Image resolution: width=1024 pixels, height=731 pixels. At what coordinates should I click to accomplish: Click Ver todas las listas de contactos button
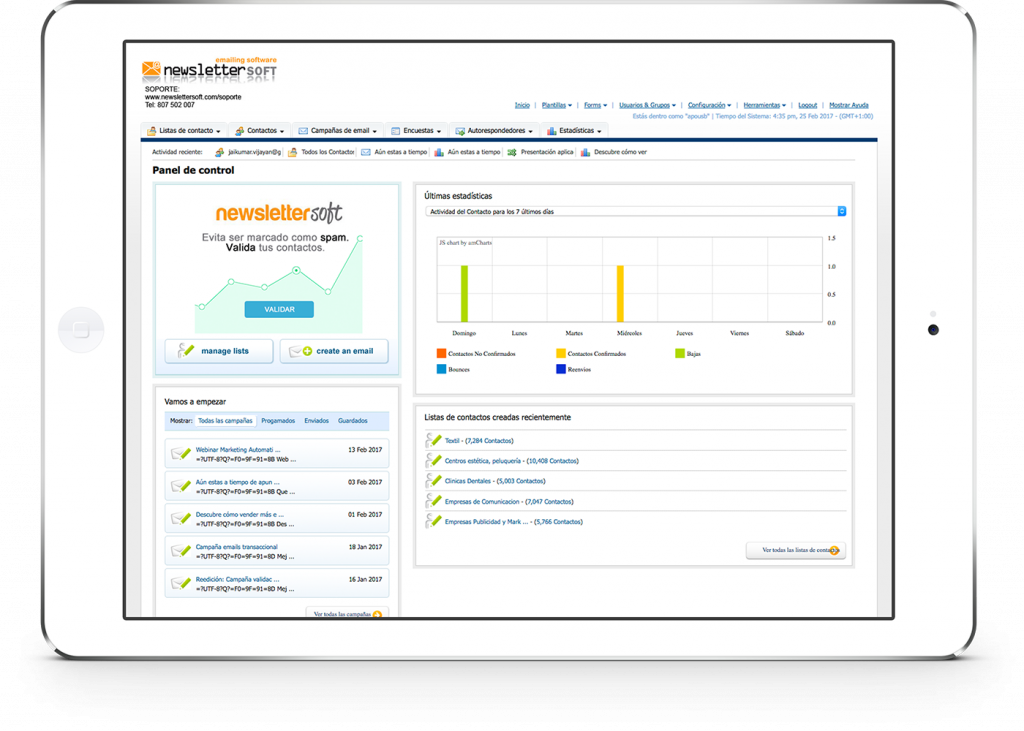click(796, 550)
